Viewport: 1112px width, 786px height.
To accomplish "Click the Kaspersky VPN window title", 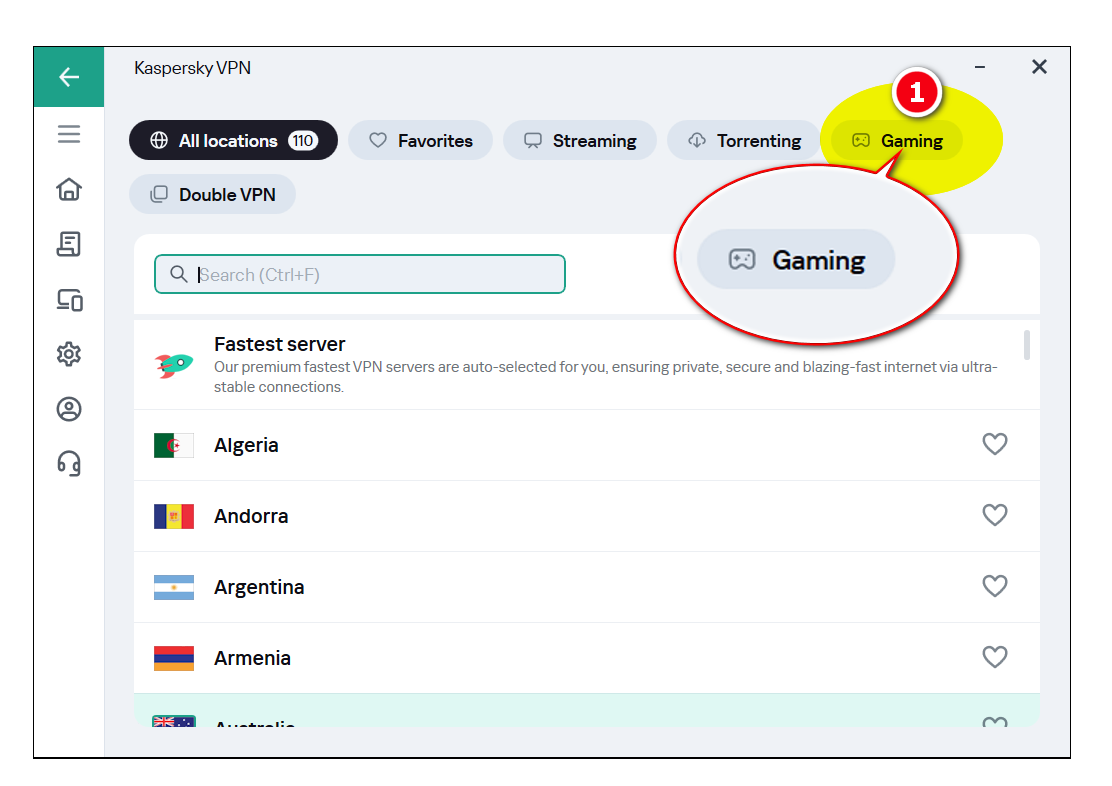I will click(192, 68).
